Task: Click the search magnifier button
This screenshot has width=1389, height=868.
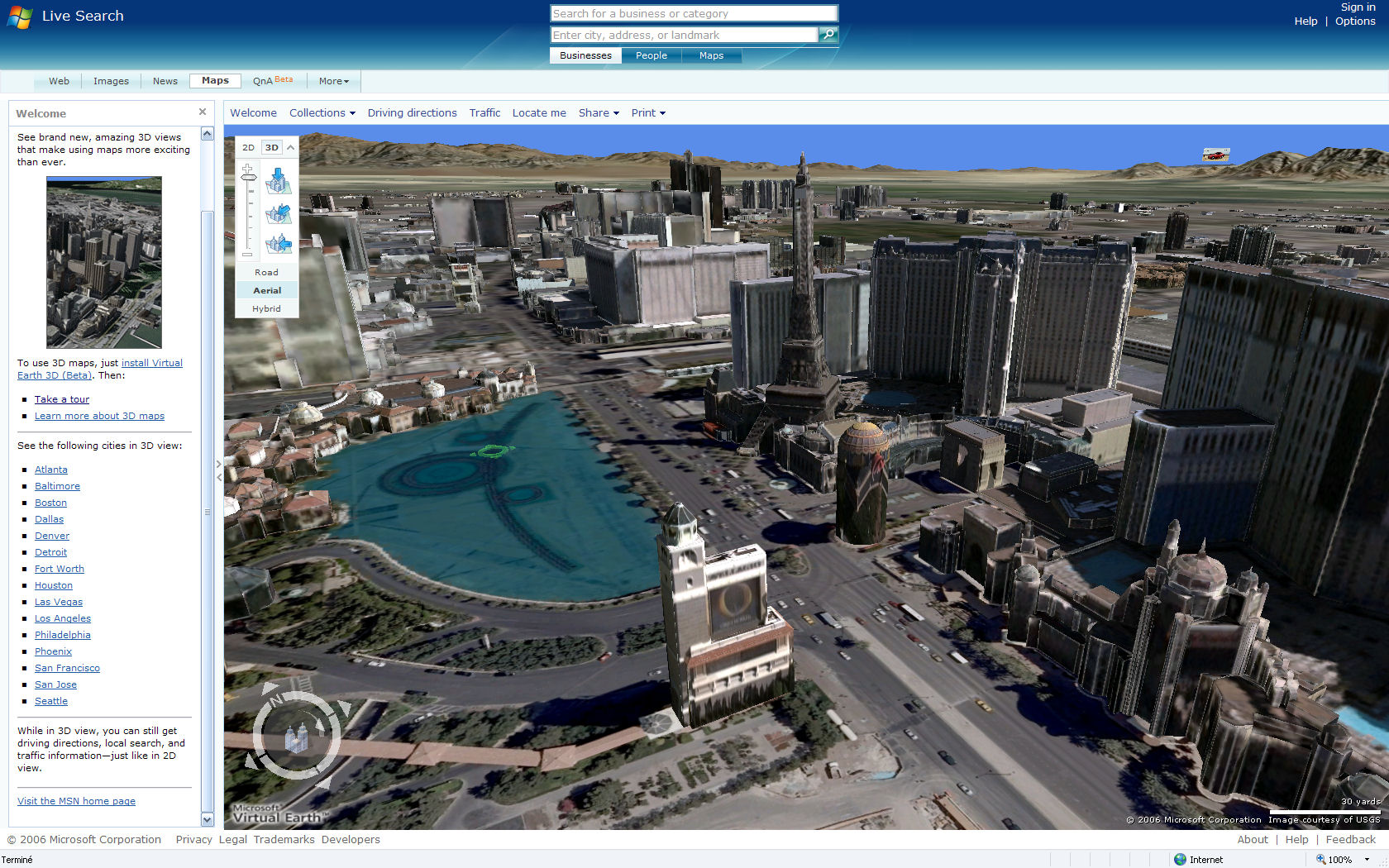Action: (828, 35)
